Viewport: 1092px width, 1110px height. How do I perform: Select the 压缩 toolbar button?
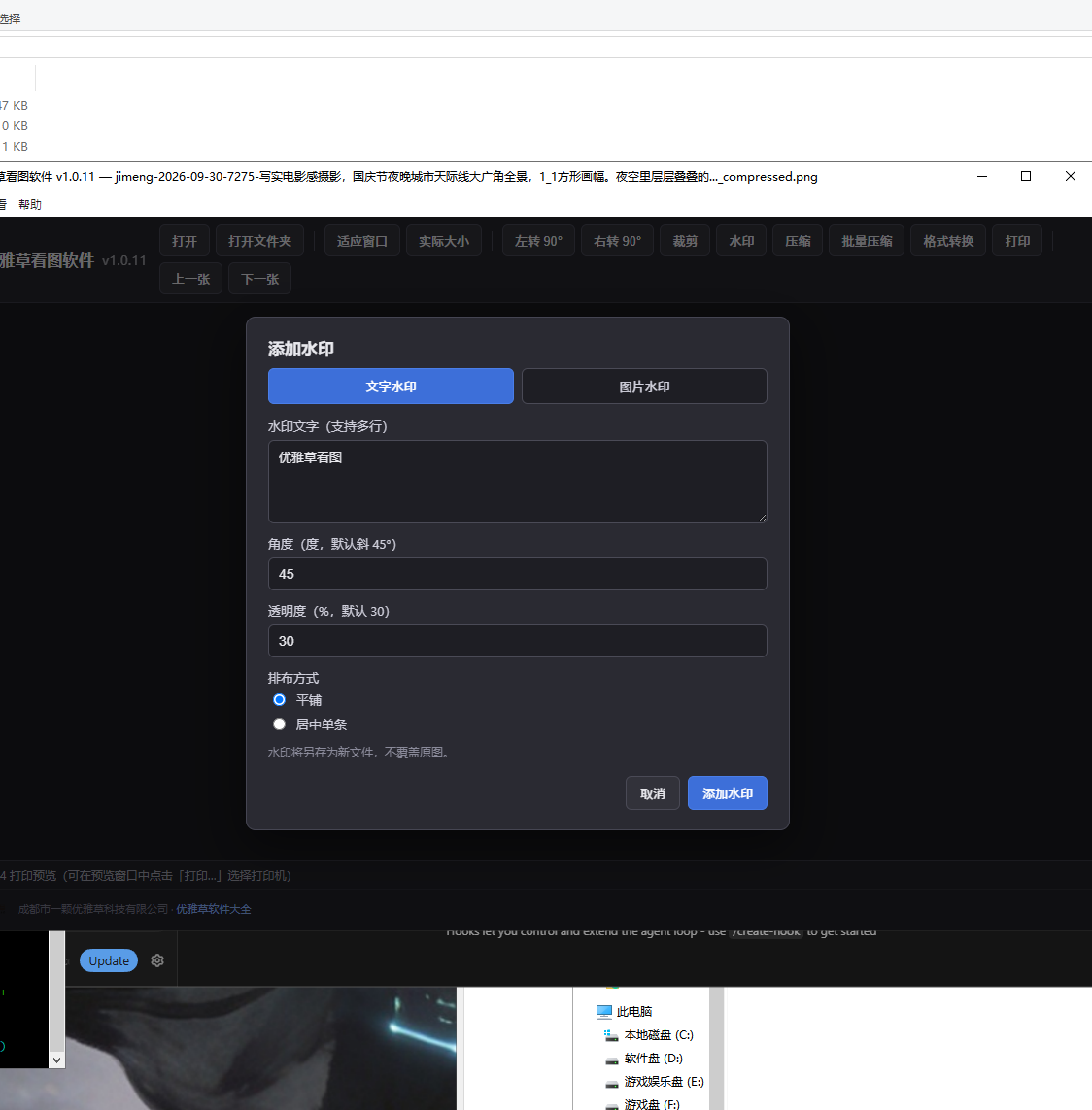798,242
